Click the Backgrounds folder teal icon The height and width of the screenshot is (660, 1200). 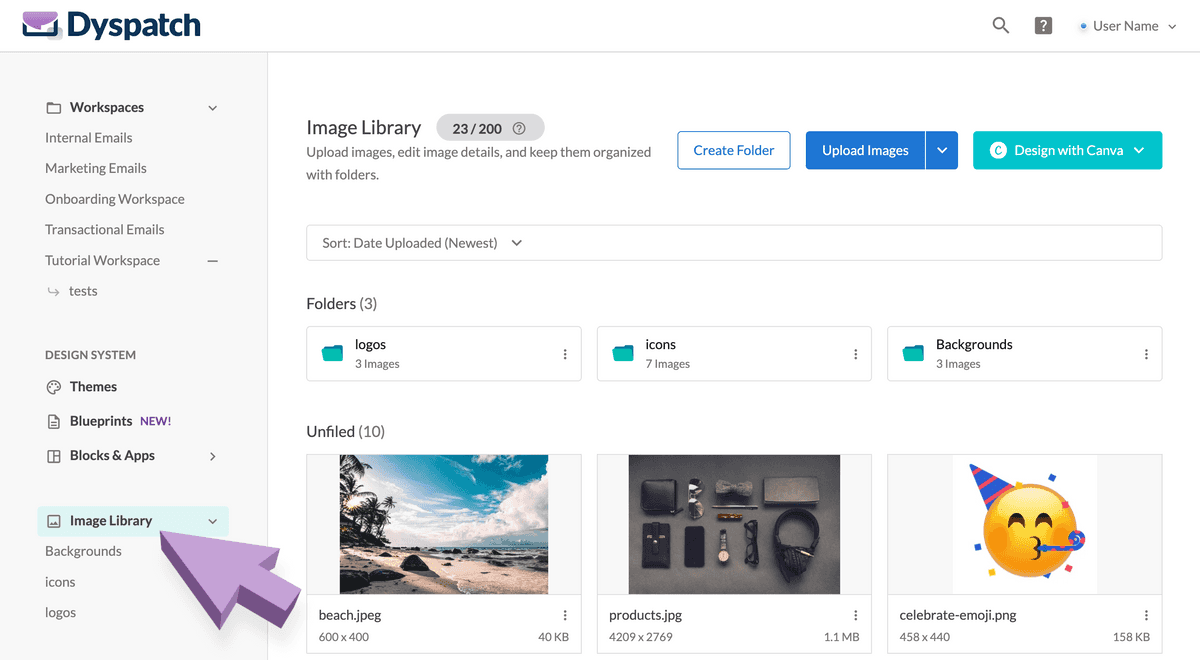(913, 353)
